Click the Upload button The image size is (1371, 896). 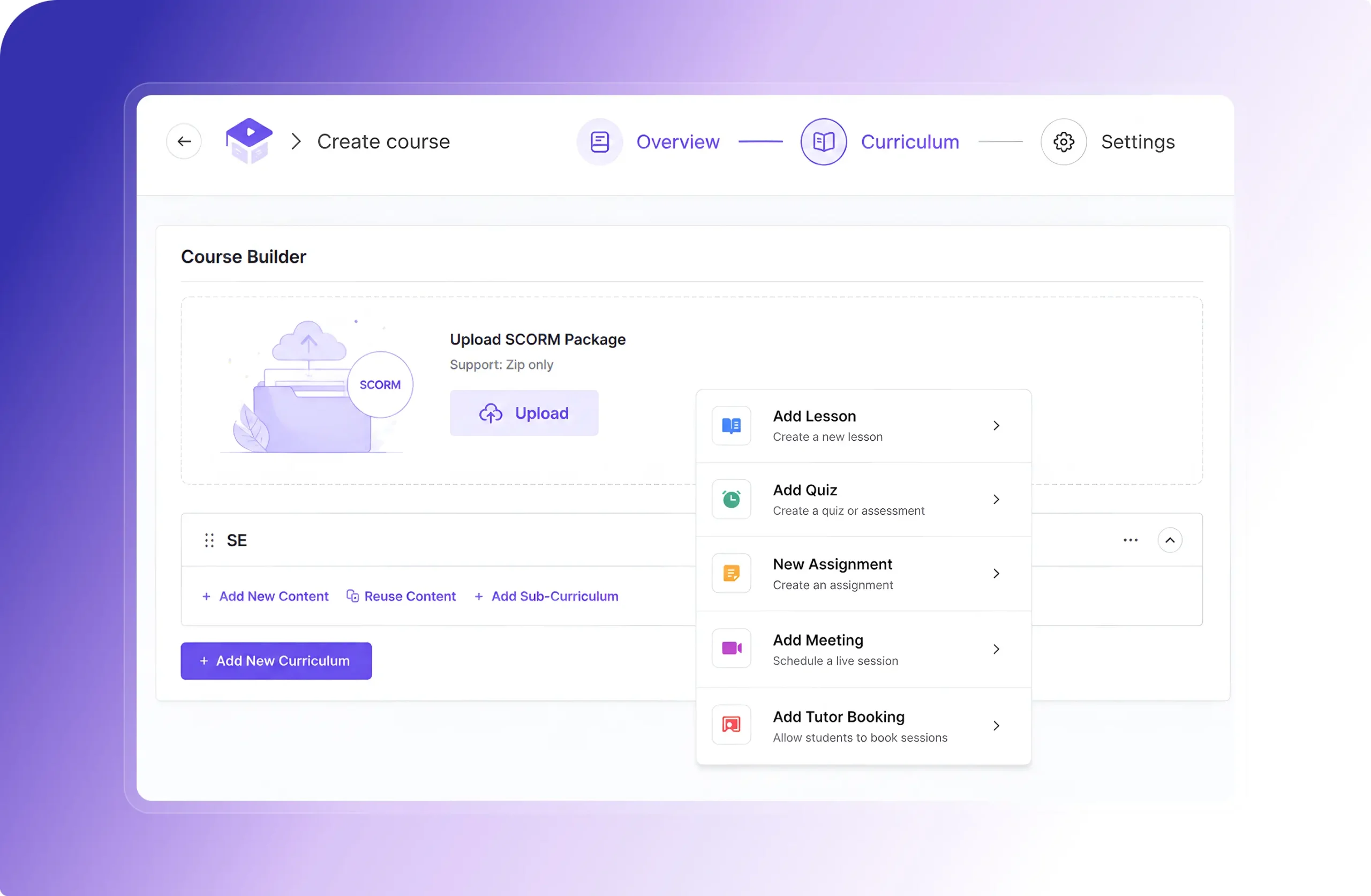click(x=524, y=413)
